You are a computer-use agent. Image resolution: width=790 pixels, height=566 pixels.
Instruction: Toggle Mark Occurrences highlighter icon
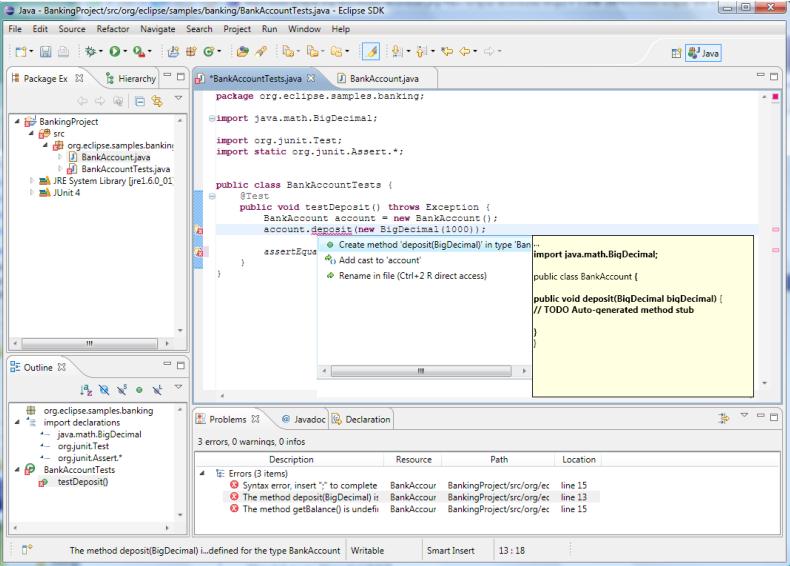pyautogui.click(x=371, y=51)
